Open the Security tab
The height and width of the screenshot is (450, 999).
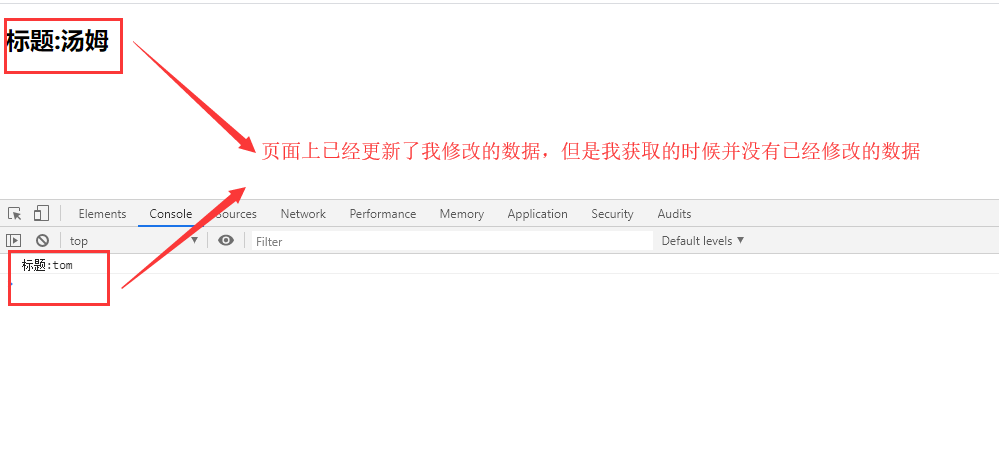coord(612,214)
